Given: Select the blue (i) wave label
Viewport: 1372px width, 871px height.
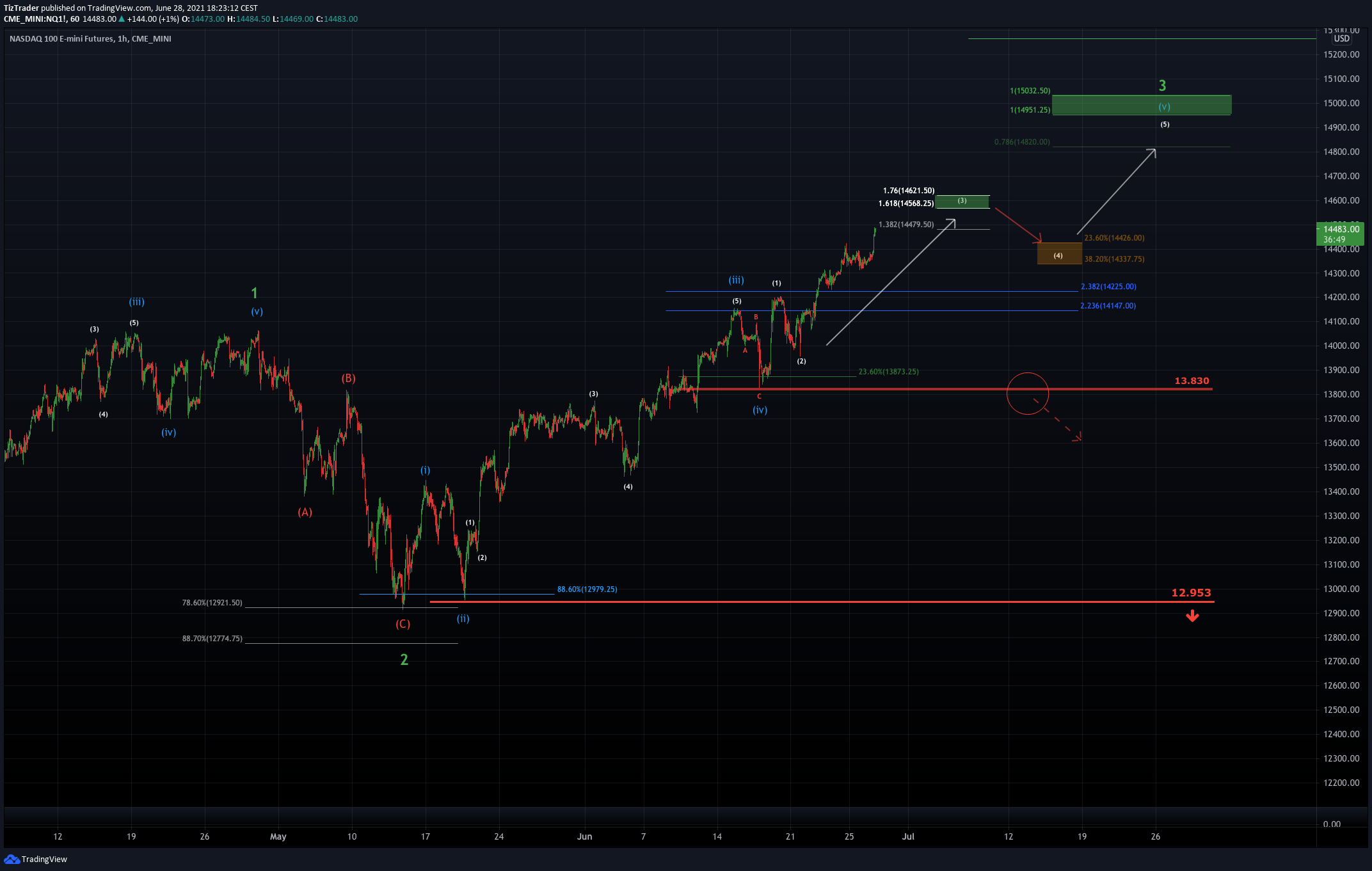Looking at the screenshot, I should click(x=425, y=470).
